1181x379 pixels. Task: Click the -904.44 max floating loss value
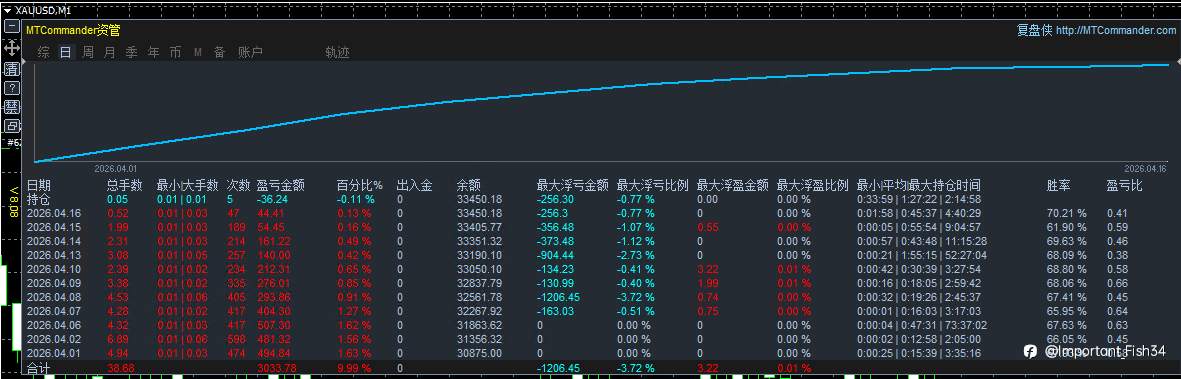(554, 255)
